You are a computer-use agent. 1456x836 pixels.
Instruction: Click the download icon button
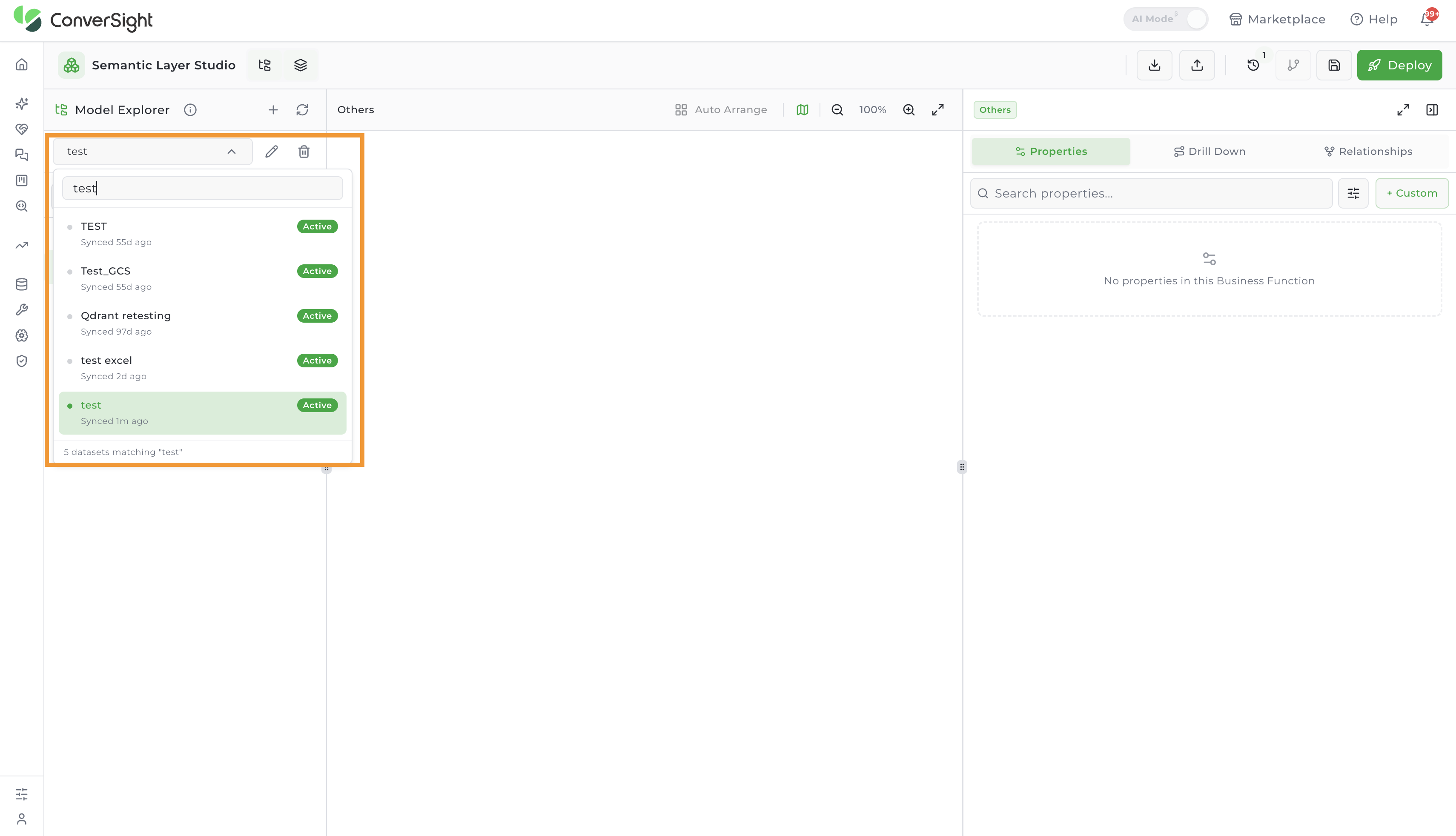click(x=1155, y=65)
